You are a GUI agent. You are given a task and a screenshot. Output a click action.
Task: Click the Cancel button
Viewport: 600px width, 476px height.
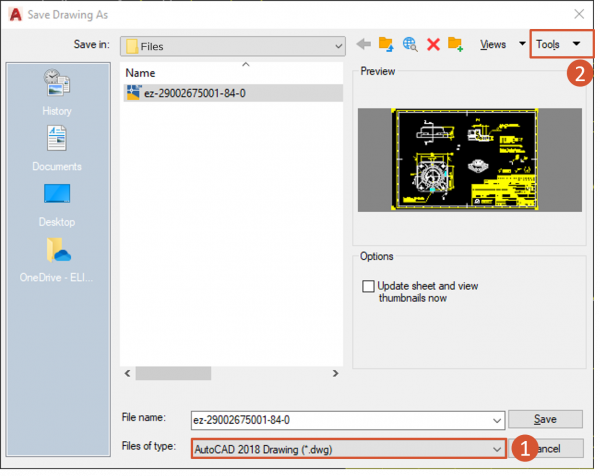pos(548,448)
